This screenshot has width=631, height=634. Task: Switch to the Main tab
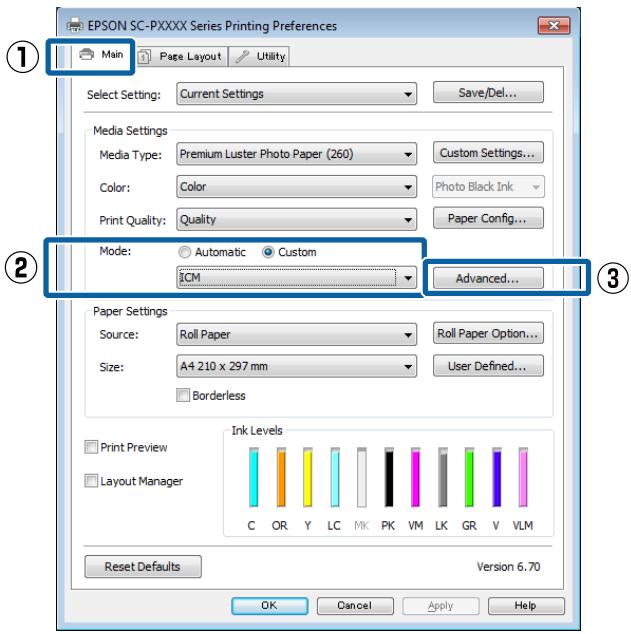[101, 55]
